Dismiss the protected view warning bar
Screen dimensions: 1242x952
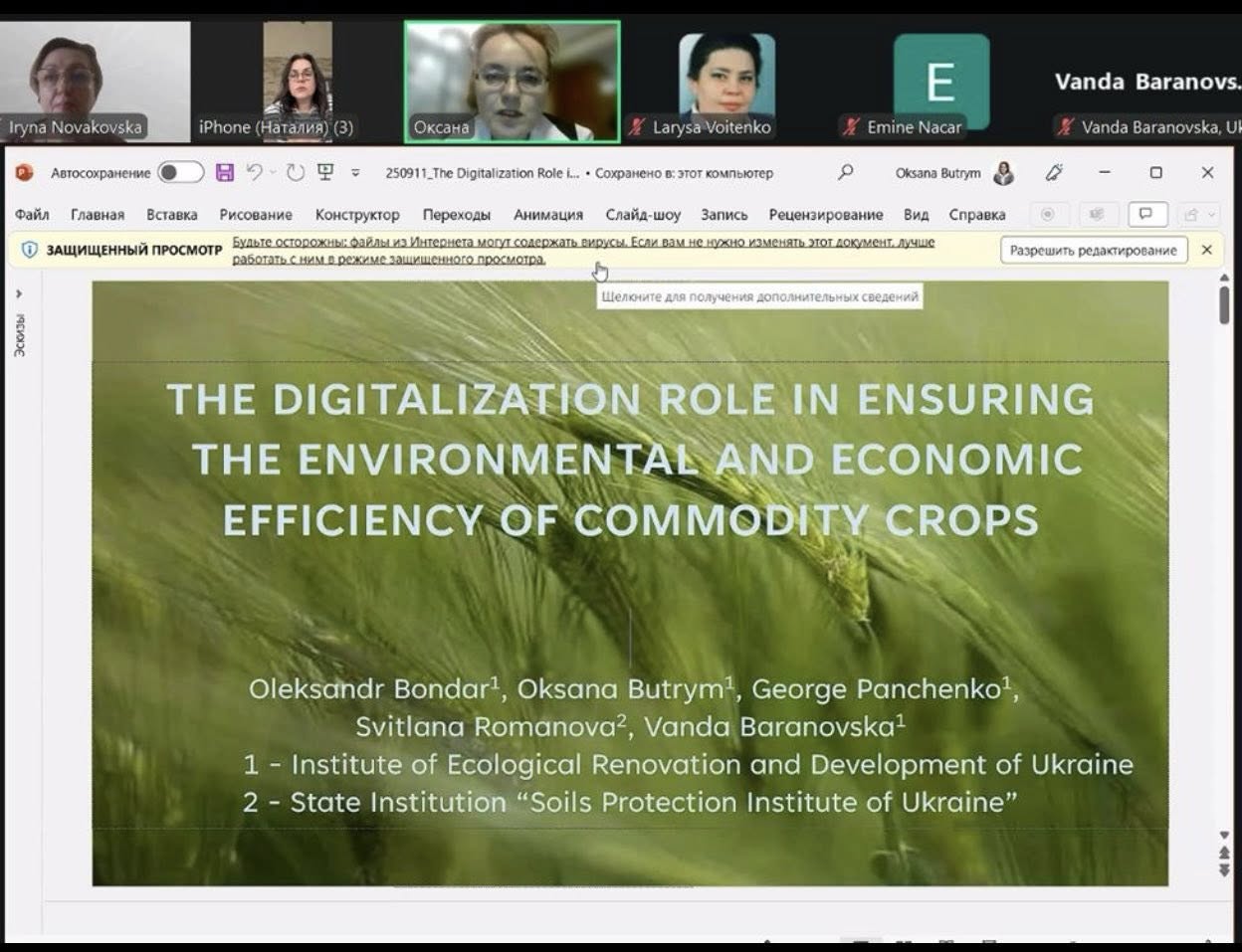point(1206,250)
